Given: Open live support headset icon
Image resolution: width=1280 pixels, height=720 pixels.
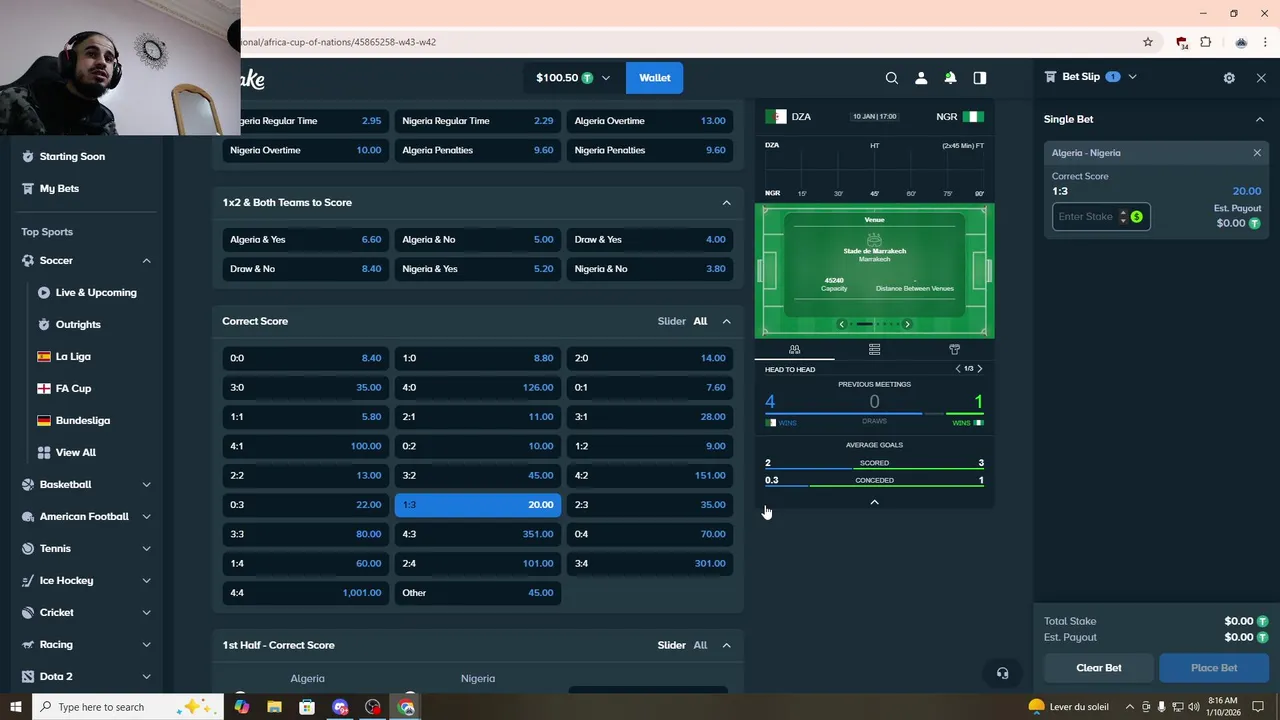Looking at the screenshot, I should pos(1002,673).
